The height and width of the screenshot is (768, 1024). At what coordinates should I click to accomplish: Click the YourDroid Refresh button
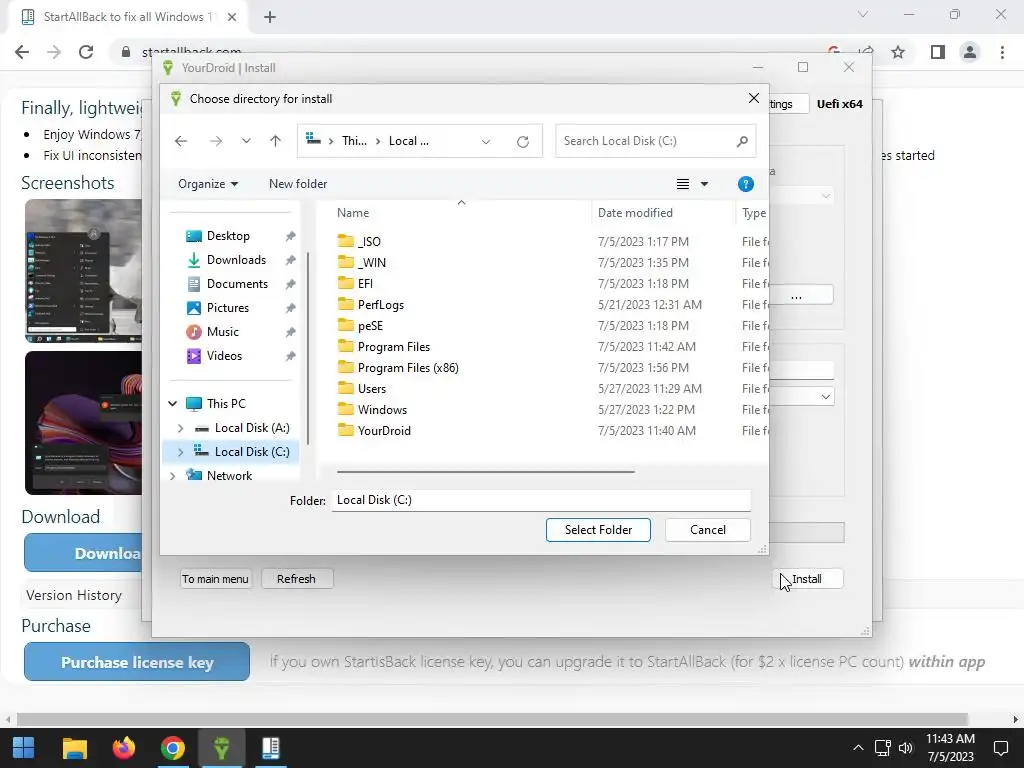(296, 579)
